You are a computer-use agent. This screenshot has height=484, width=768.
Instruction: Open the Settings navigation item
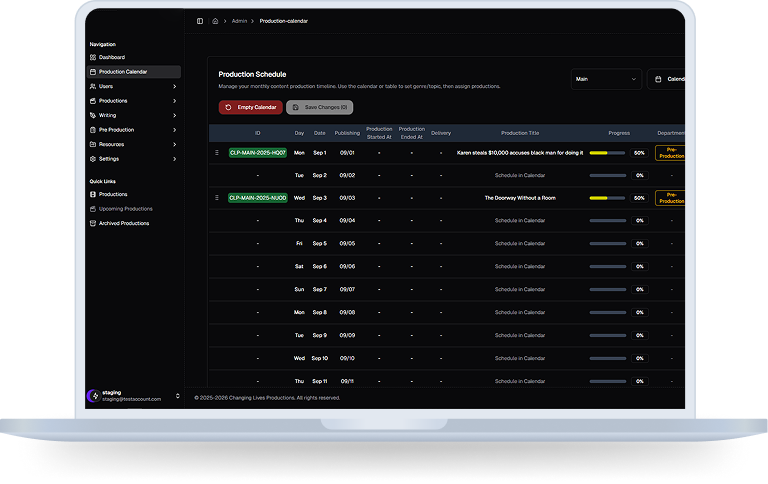(x=108, y=159)
